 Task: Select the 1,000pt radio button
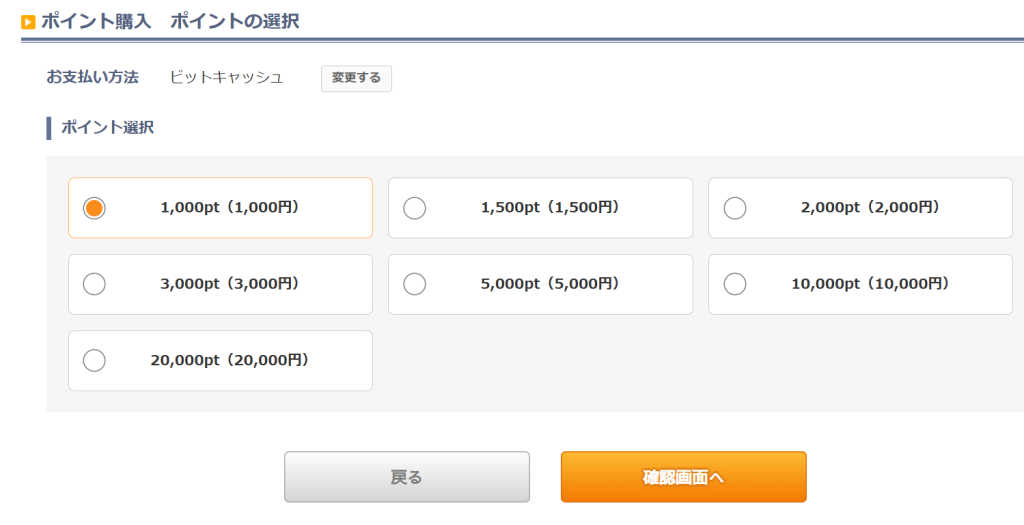pyautogui.click(x=94, y=208)
